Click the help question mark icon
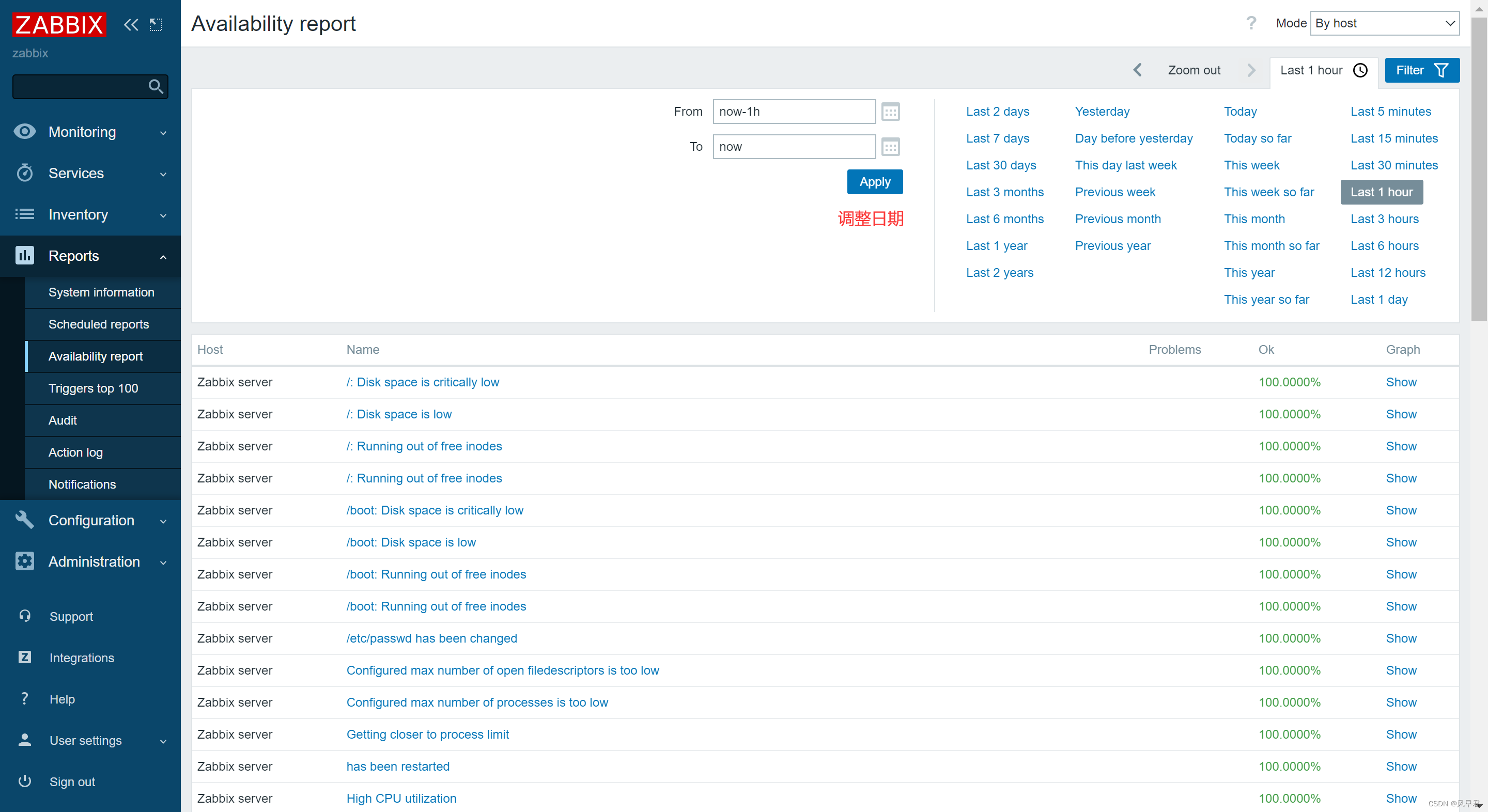The height and width of the screenshot is (812, 1488). [1252, 23]
